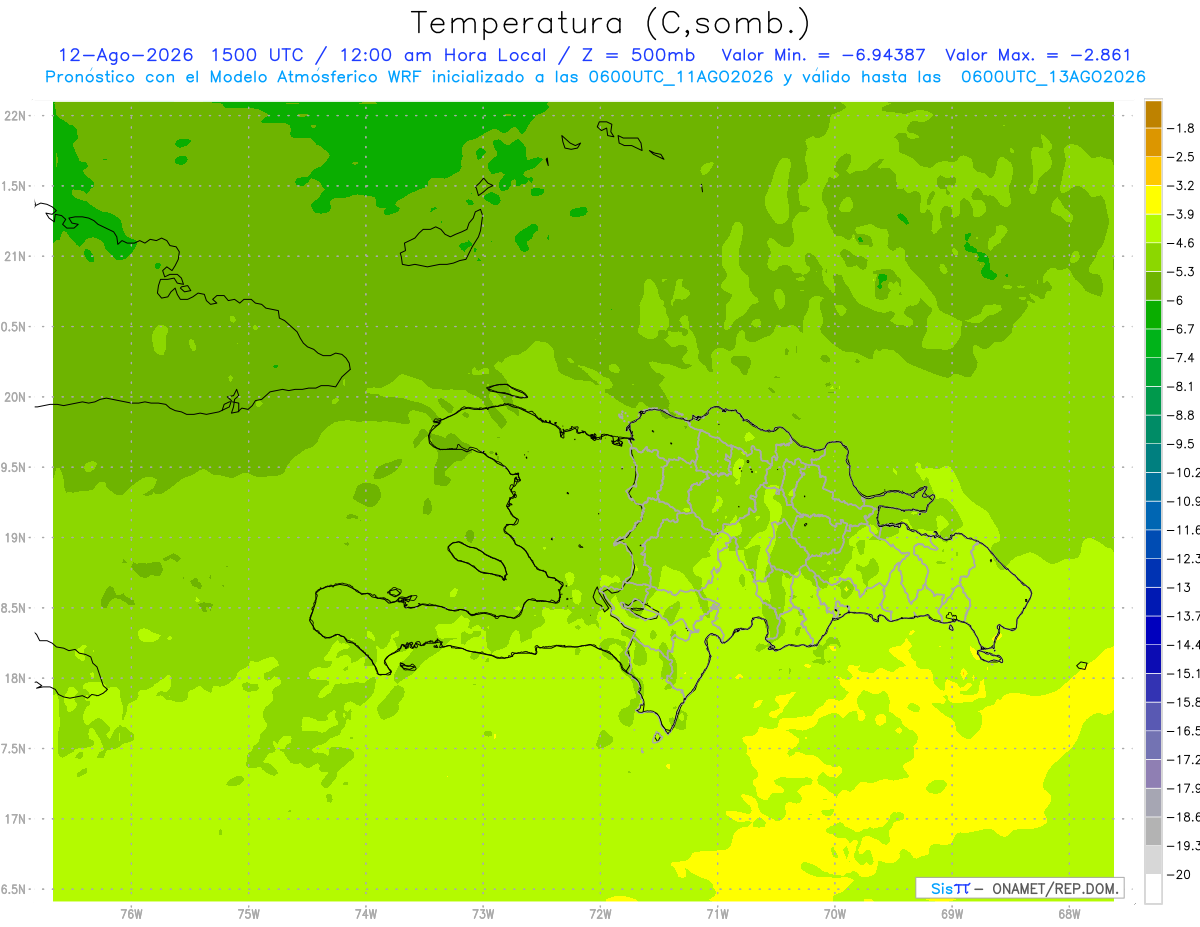Click the legend swatch between -3.9 and -4.6

click(x=1153, y=229)
